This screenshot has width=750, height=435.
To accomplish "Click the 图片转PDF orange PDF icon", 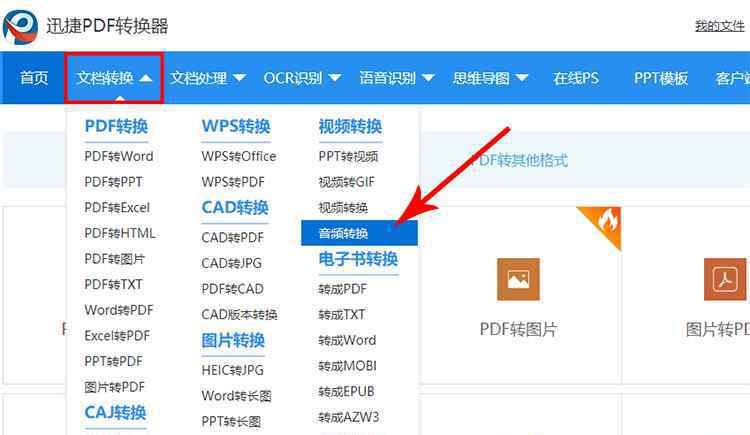I will [x=725, y=279].
